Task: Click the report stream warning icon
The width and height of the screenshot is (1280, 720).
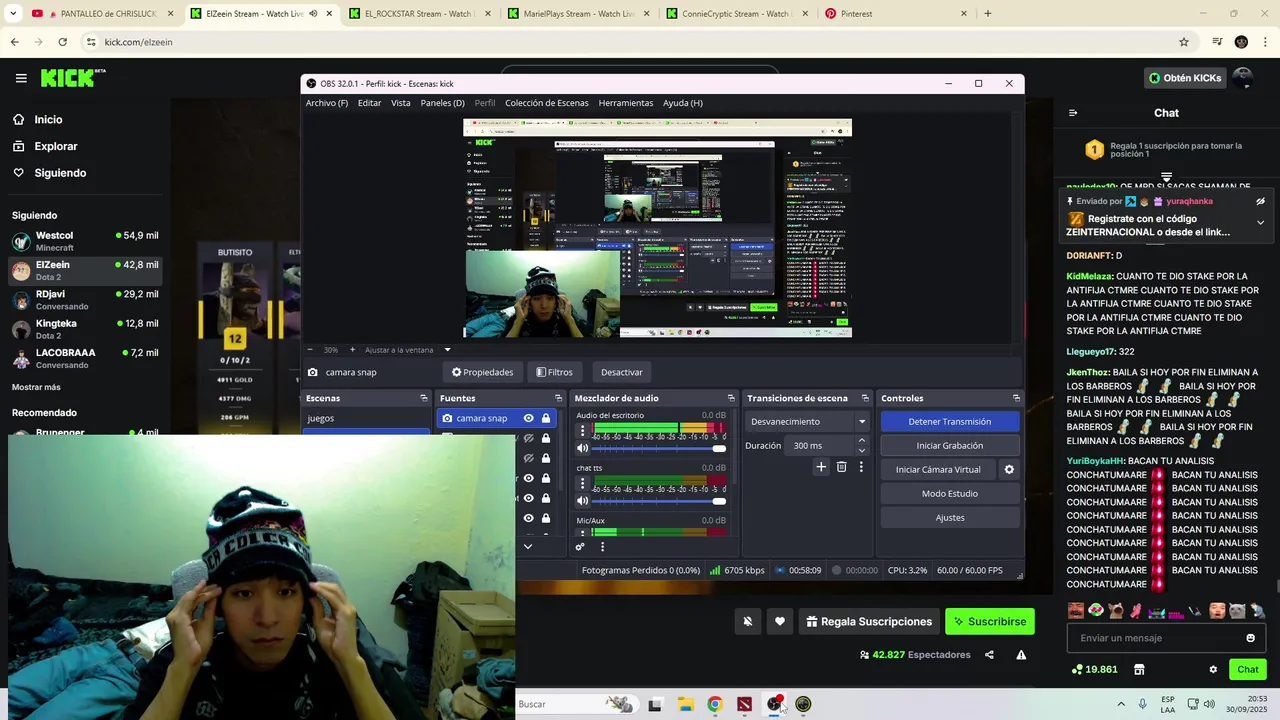Action: pos(1021,655)
